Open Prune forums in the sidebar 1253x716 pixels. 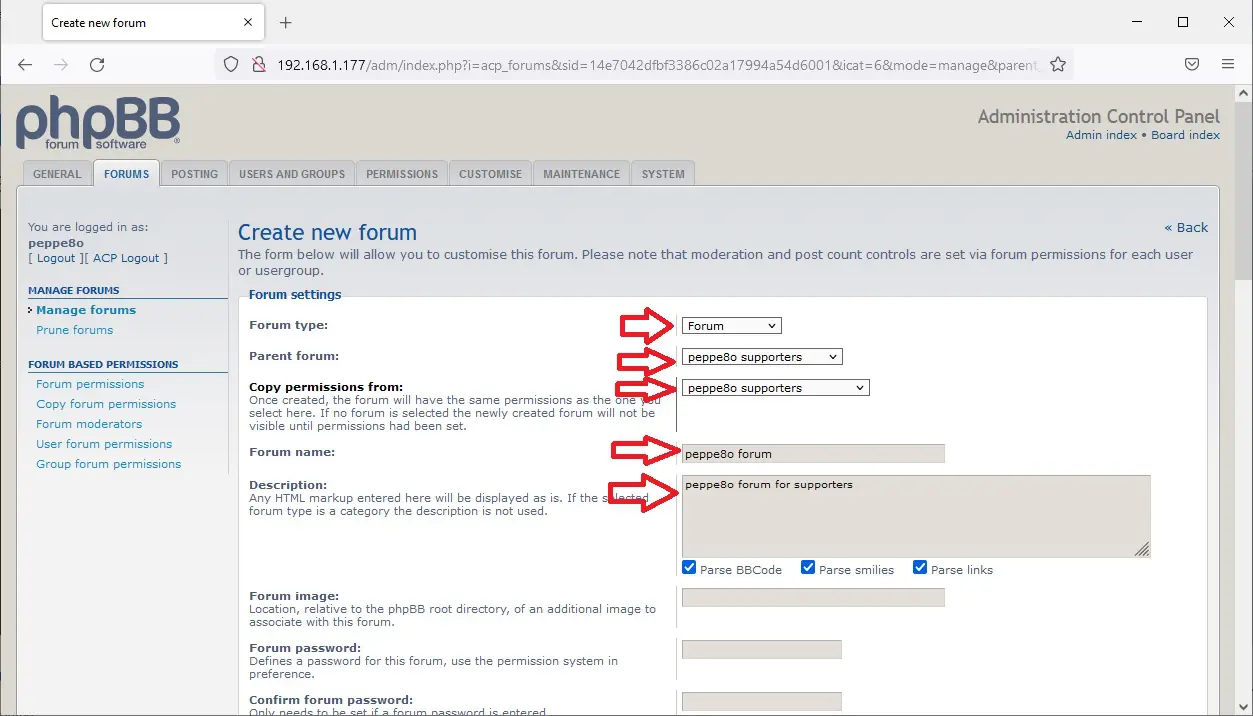click(75, 330)
